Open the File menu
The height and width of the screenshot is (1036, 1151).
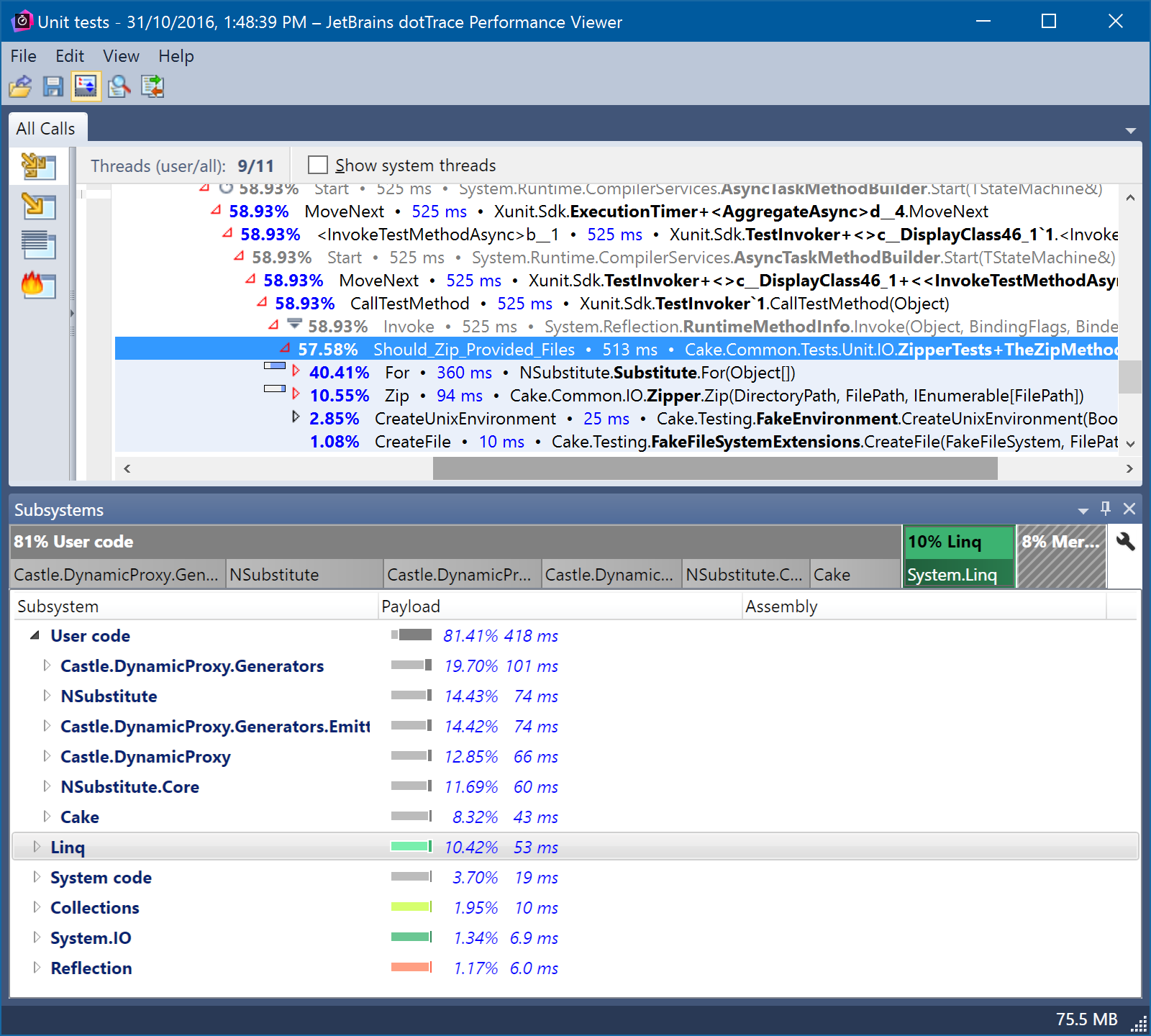23,56
